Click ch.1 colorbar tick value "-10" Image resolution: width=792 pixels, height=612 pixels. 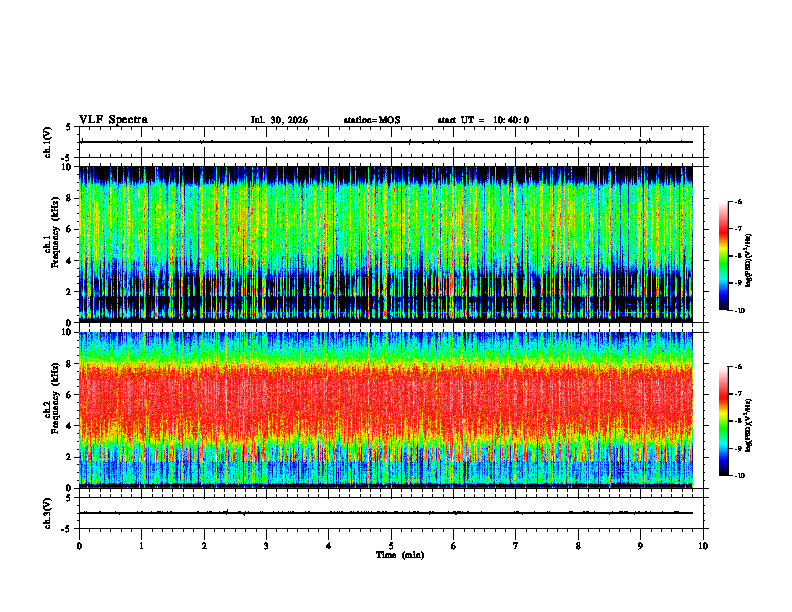click(x=739, y=311)
